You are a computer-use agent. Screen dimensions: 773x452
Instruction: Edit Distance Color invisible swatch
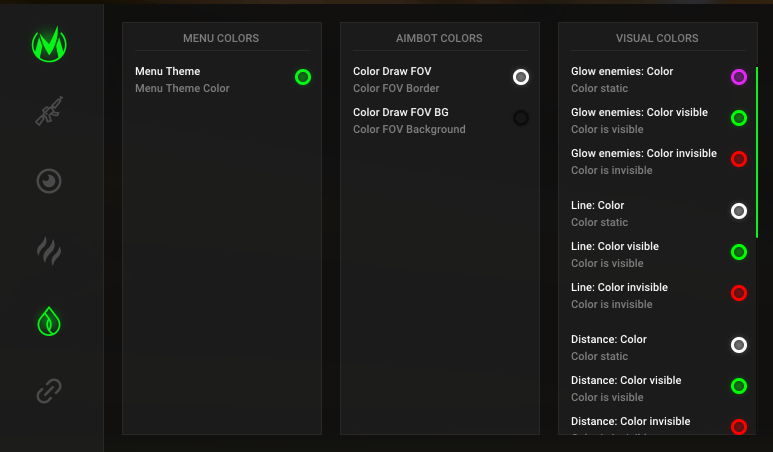[739, 427]
